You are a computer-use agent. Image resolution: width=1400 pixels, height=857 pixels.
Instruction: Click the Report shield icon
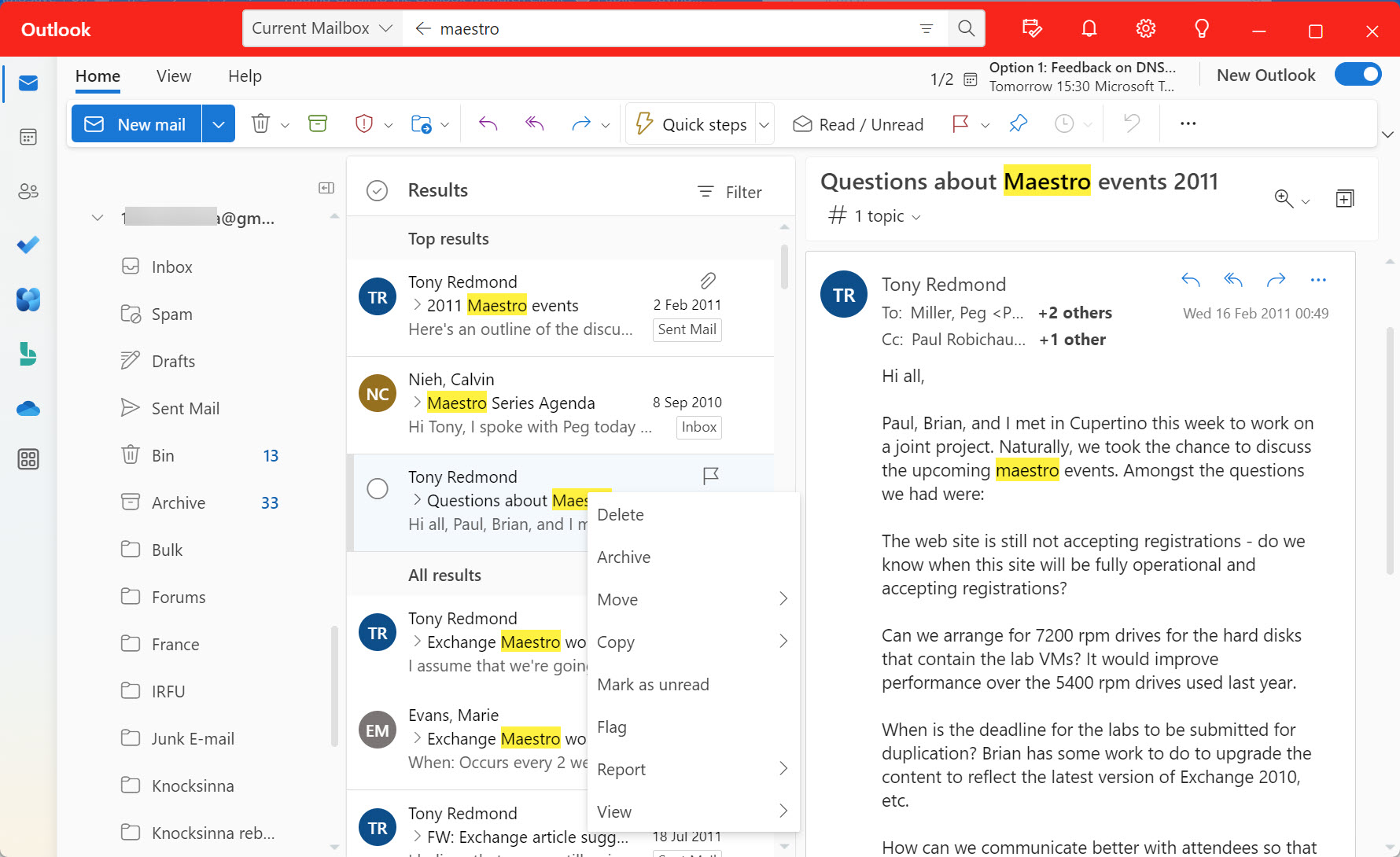[x=363, y=123]
